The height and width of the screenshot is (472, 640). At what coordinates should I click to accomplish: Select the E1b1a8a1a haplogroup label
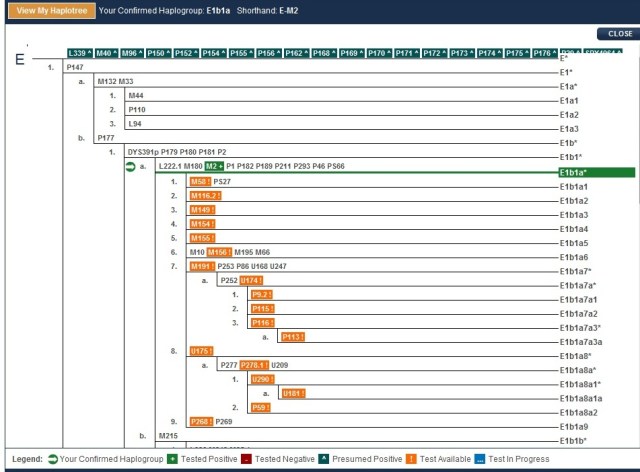(x=582, y=398)
